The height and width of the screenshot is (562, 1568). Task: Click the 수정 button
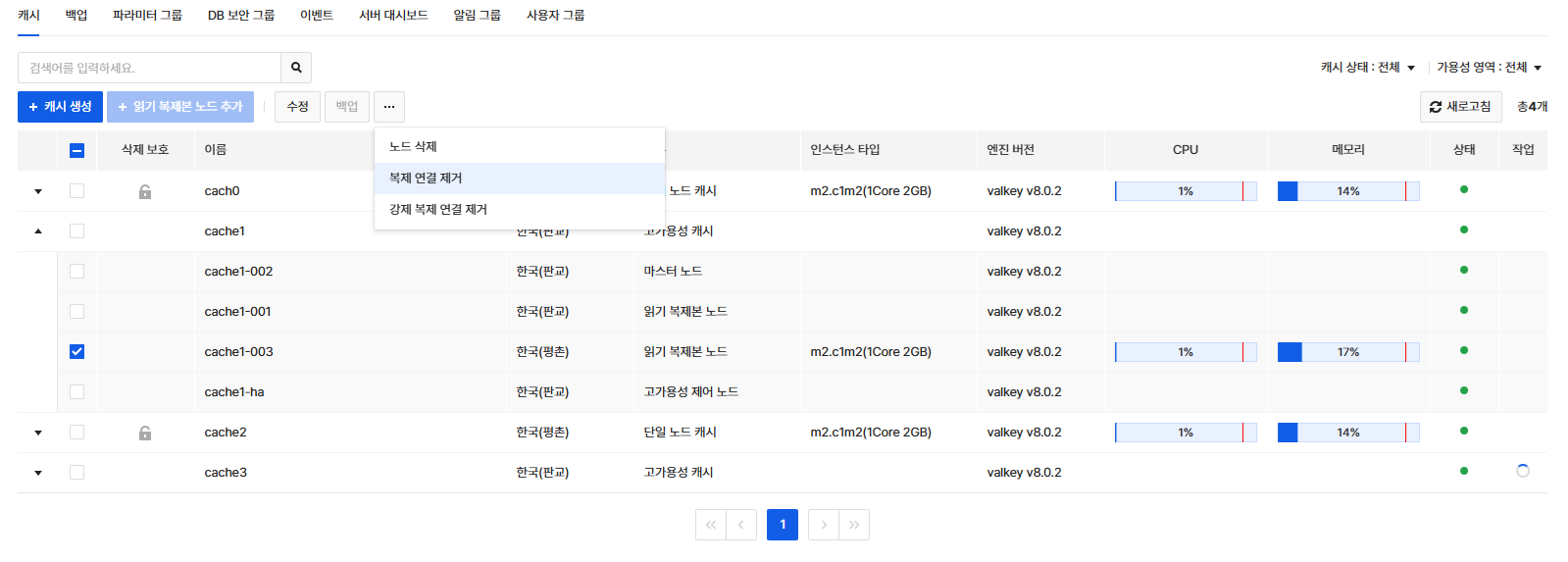[298, 107]
